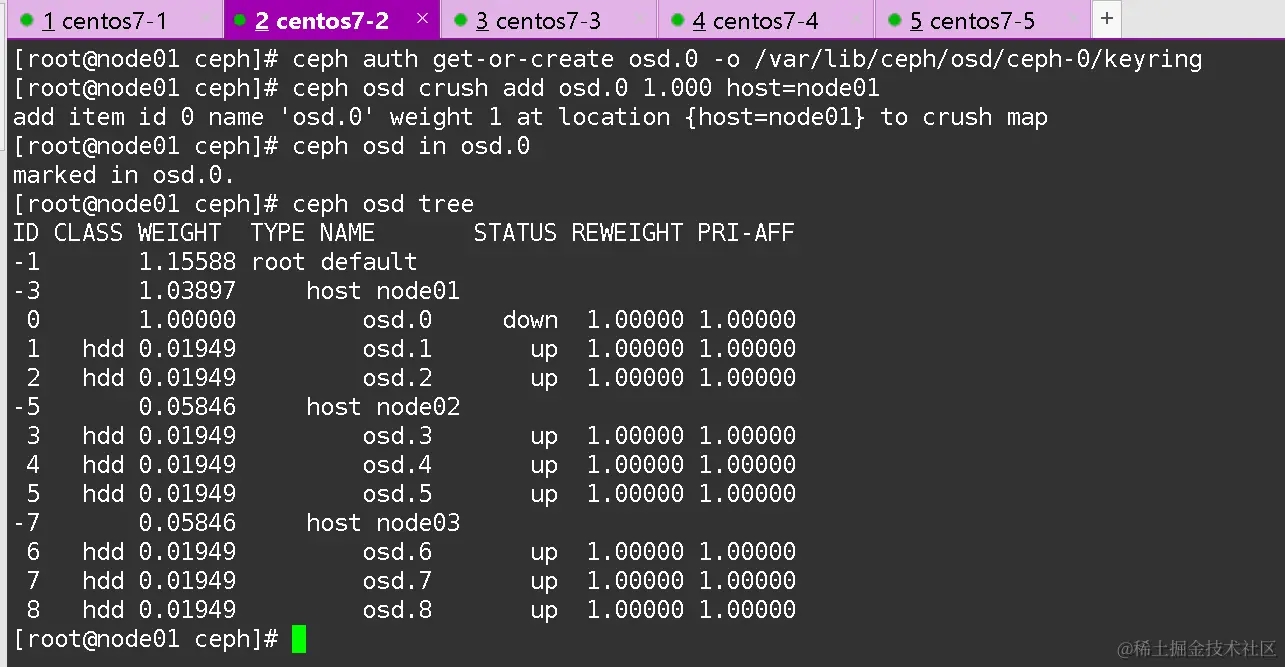Click the hdd class of osd.1
Viewport: 1285px width, 667px height.
[x=103, y=349]
